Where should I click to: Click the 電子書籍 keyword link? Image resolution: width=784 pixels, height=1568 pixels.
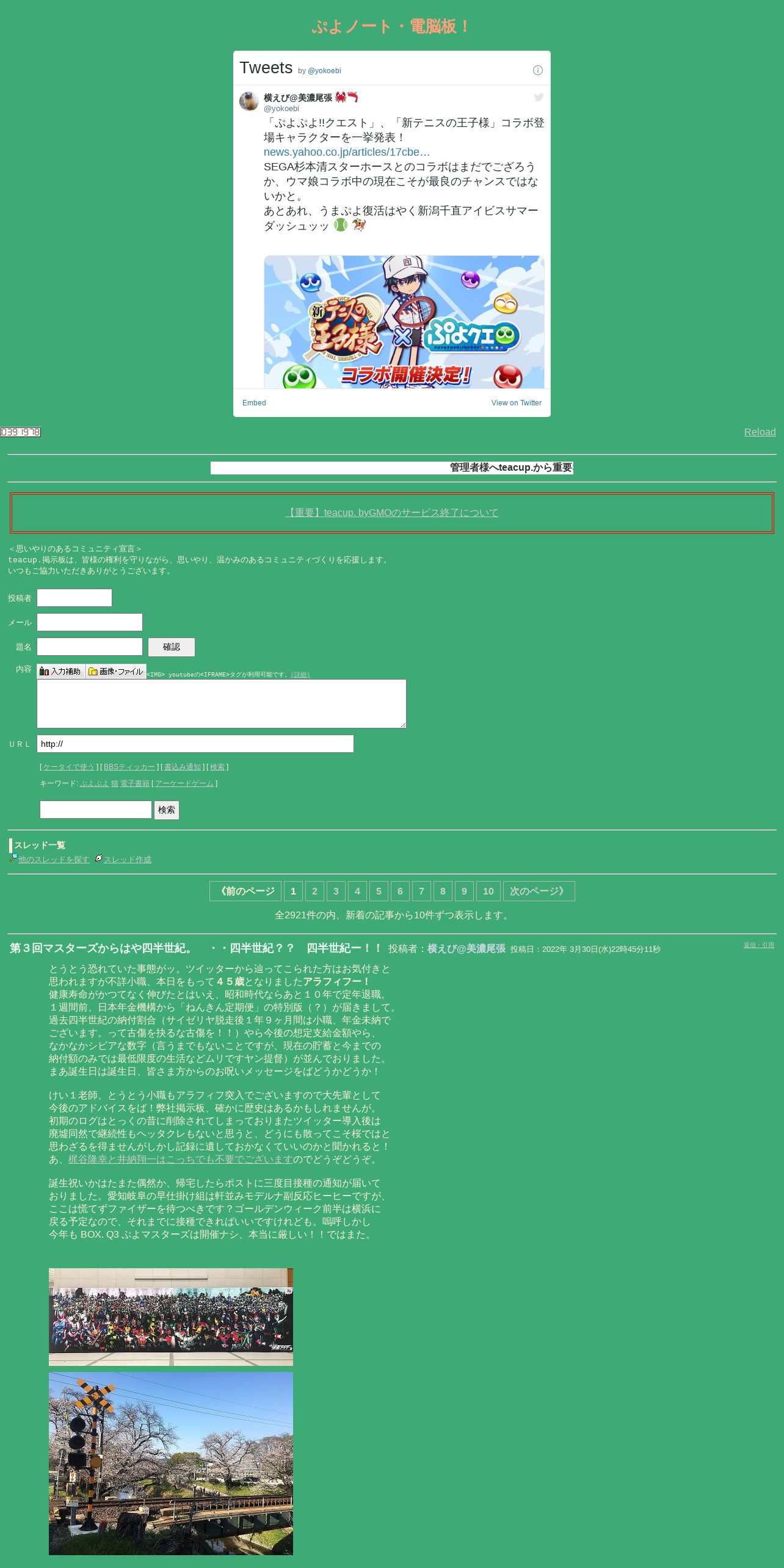[x=135, y=783]
